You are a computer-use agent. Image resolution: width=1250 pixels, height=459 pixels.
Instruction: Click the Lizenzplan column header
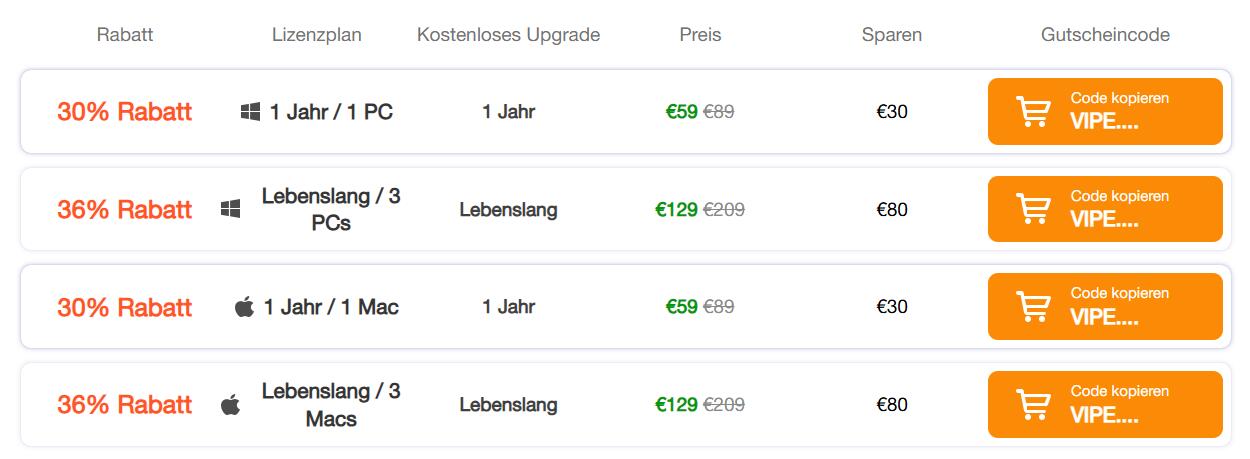pyautogui.click(x=316, y=35)
